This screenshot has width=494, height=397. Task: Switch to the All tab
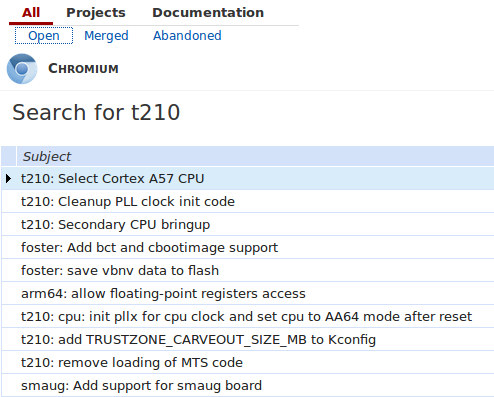click(31, 13)
